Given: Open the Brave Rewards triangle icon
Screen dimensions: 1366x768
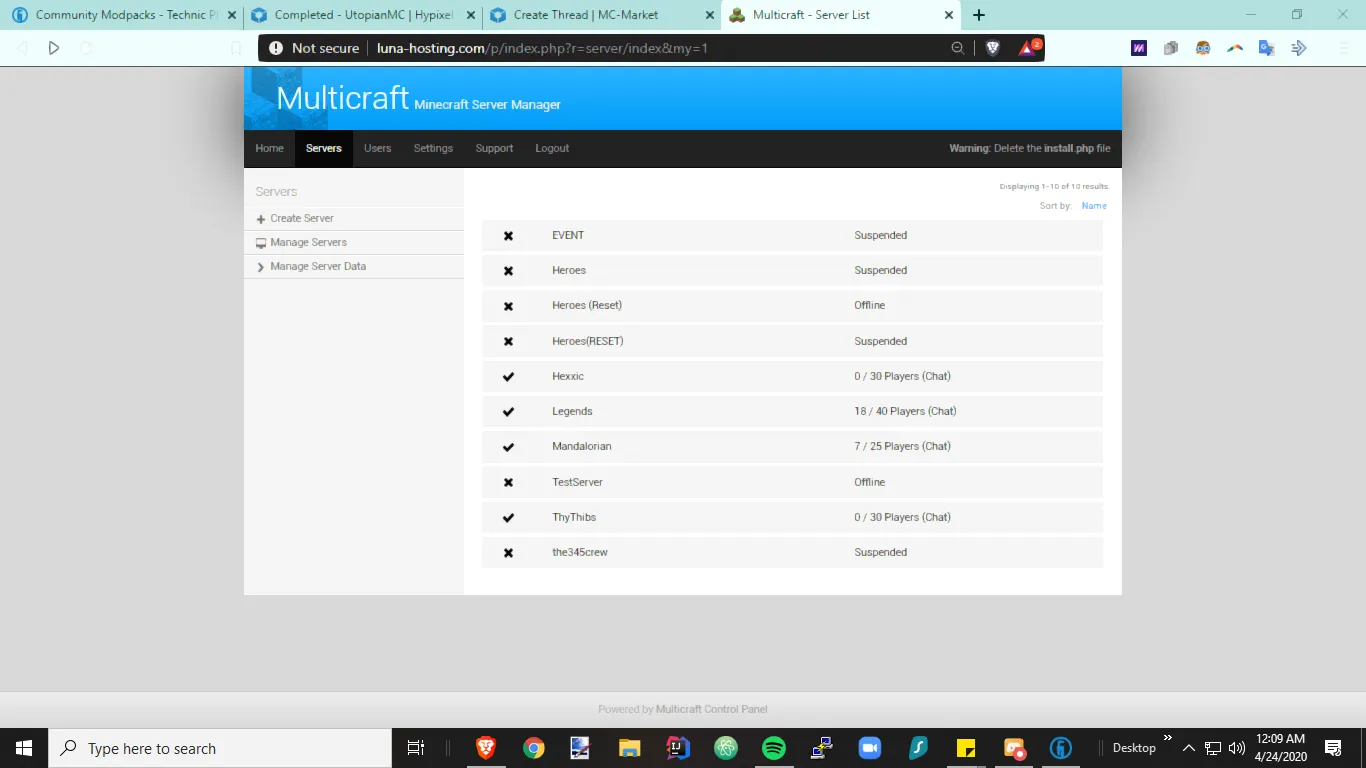Looking at the screenshot, I should (x=1029, y=47).
